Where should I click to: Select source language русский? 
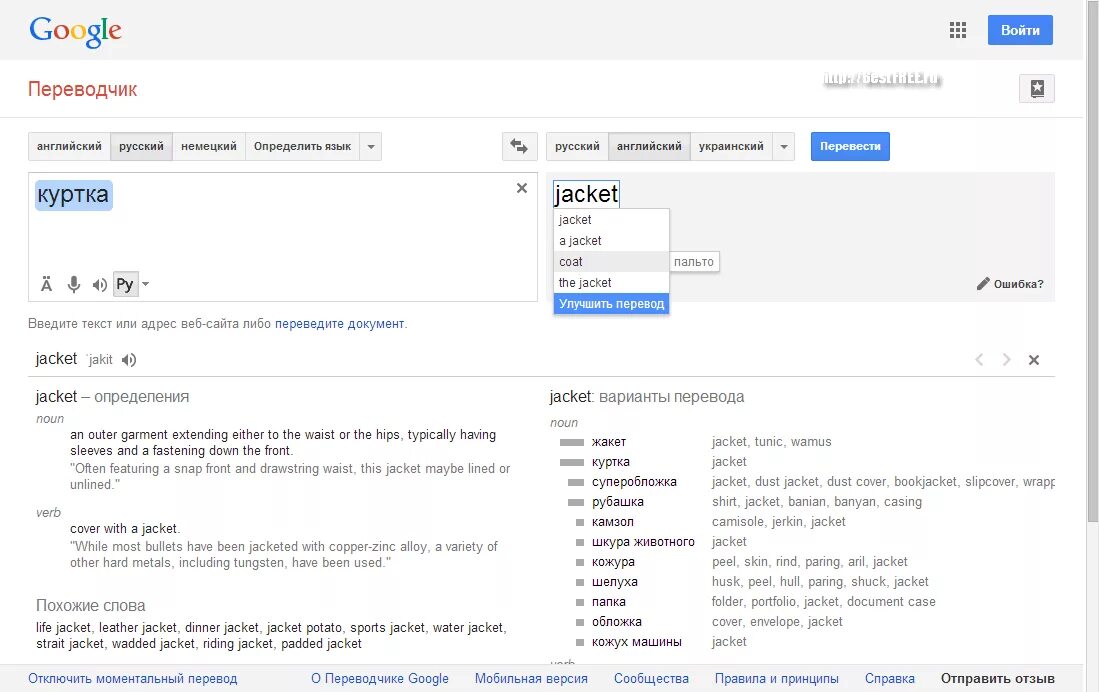(142, 147)
